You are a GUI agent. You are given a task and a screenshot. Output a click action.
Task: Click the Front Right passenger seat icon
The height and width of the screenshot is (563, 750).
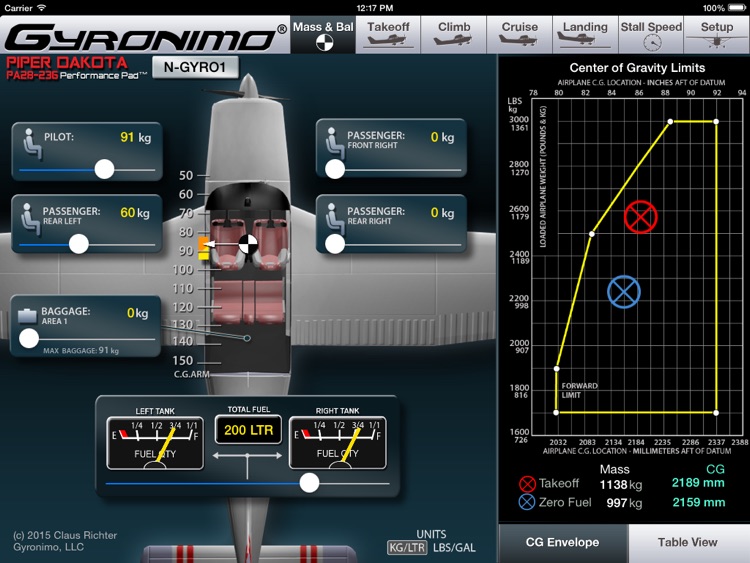pos(334,142)
